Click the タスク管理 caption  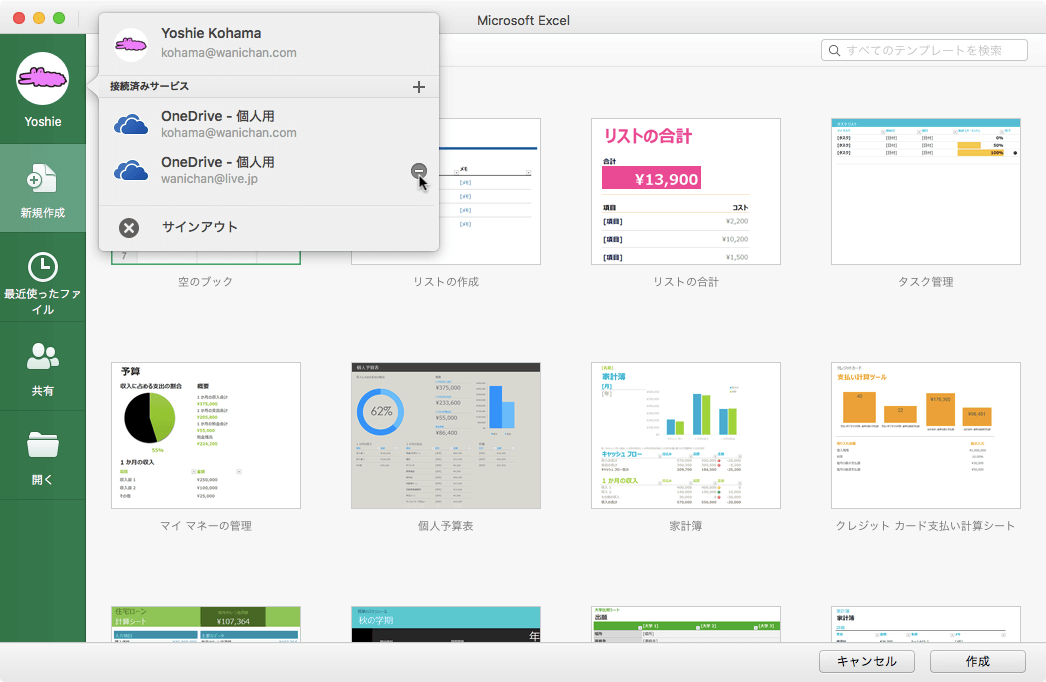click(926, 282)
